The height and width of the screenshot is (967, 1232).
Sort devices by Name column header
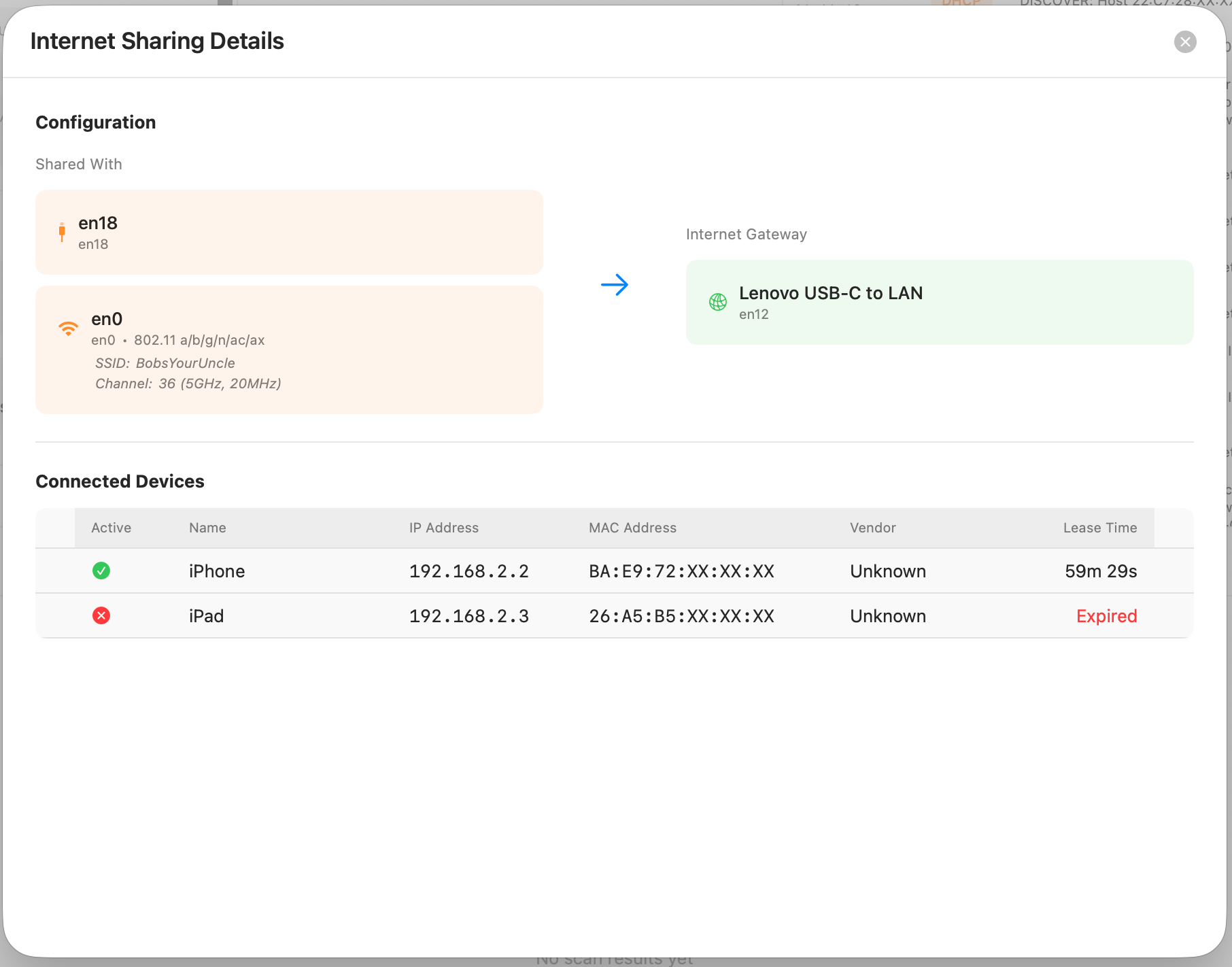pos(207,528)
